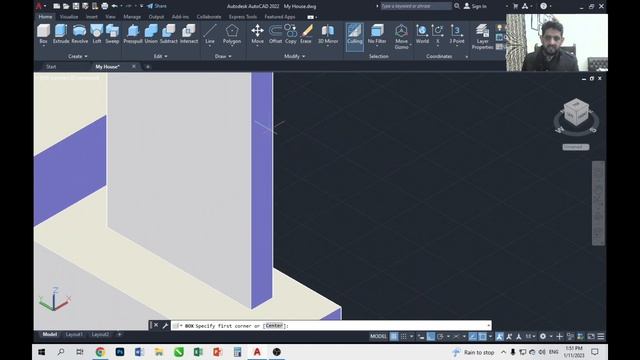
Task: Choose the Subtract tool
Action: click(x=168, y=34)
